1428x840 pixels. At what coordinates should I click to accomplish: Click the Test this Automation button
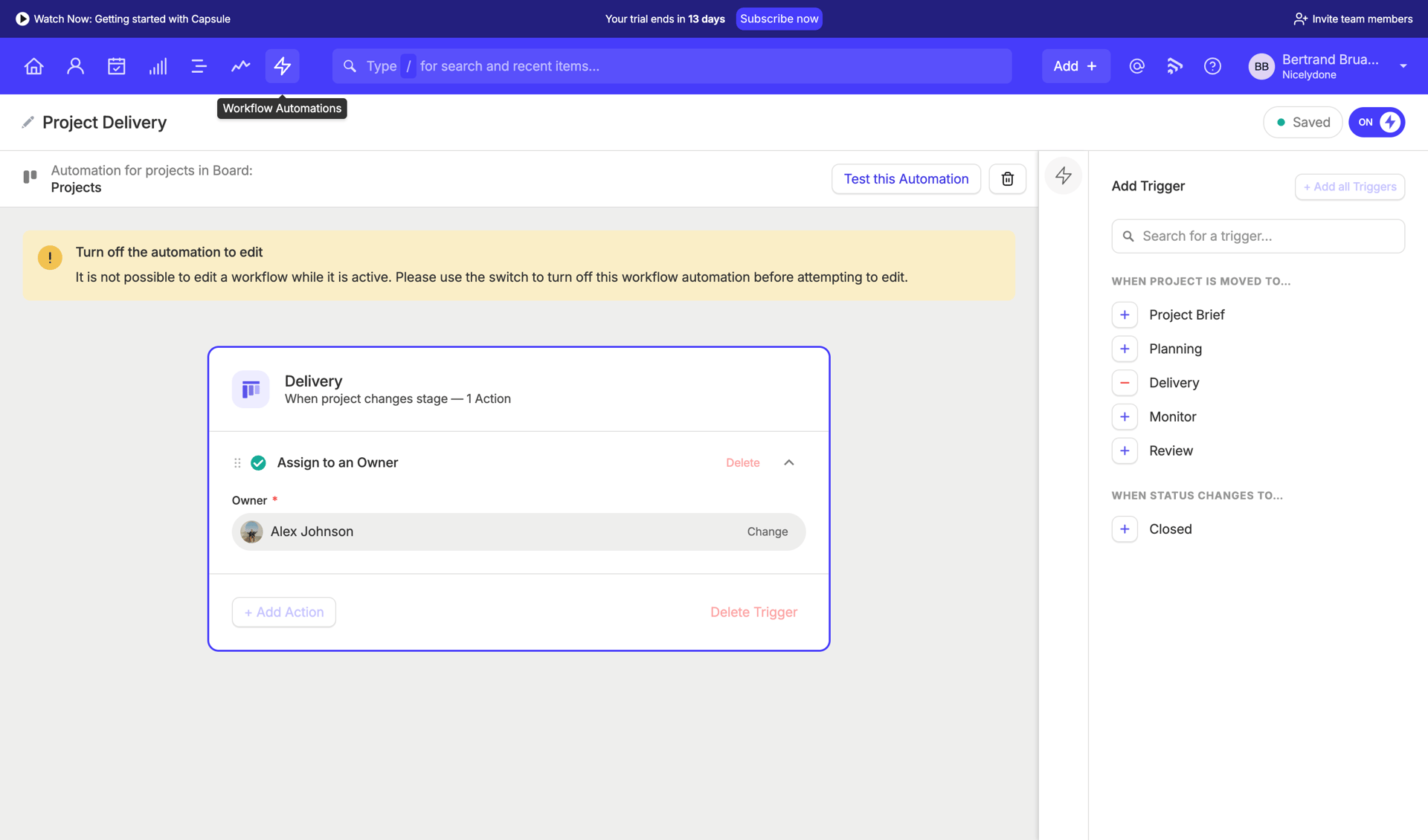coord(906,178)
